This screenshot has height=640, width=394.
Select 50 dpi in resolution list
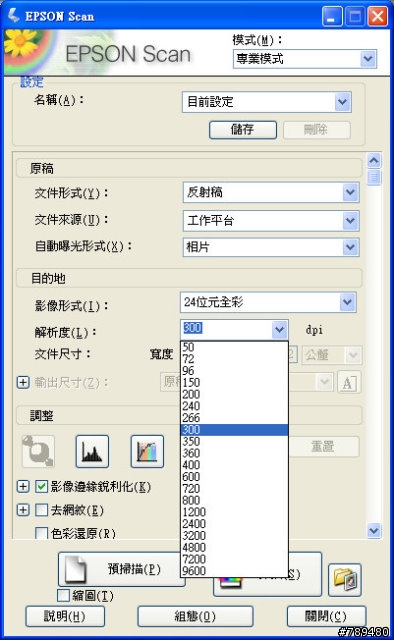click(234, 347)
